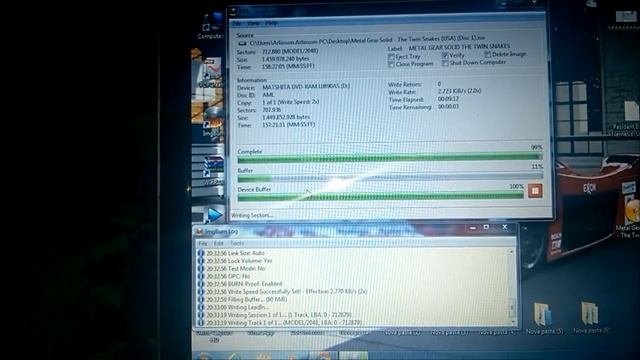Click the Write Rate value

click(x=459, y=91)
